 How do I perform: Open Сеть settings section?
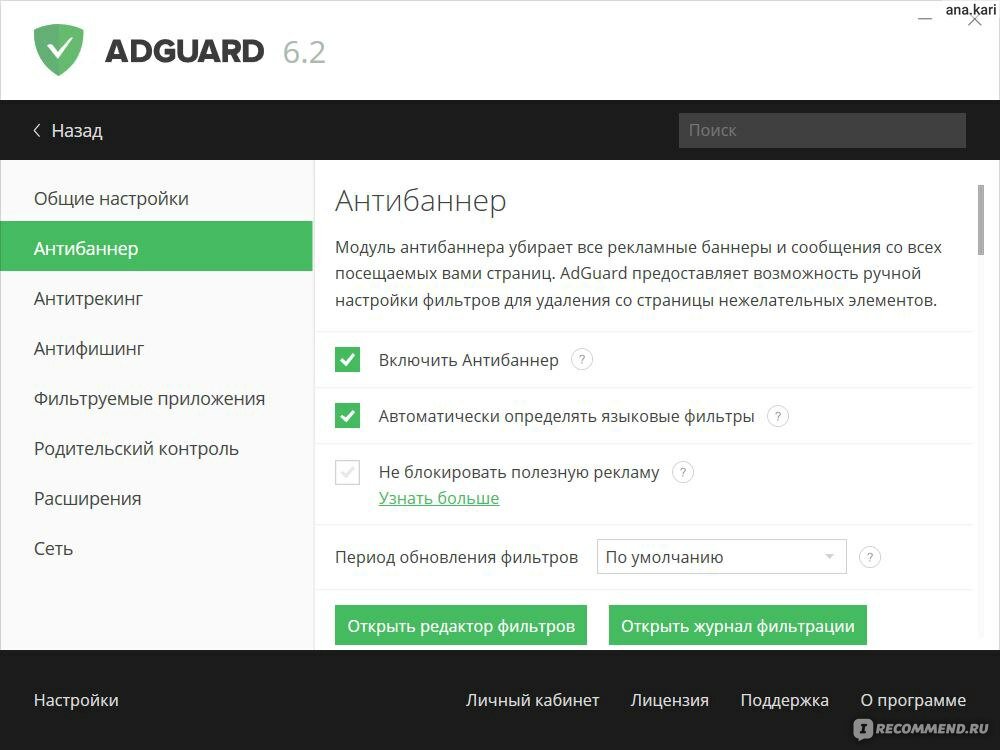point(156,548)
